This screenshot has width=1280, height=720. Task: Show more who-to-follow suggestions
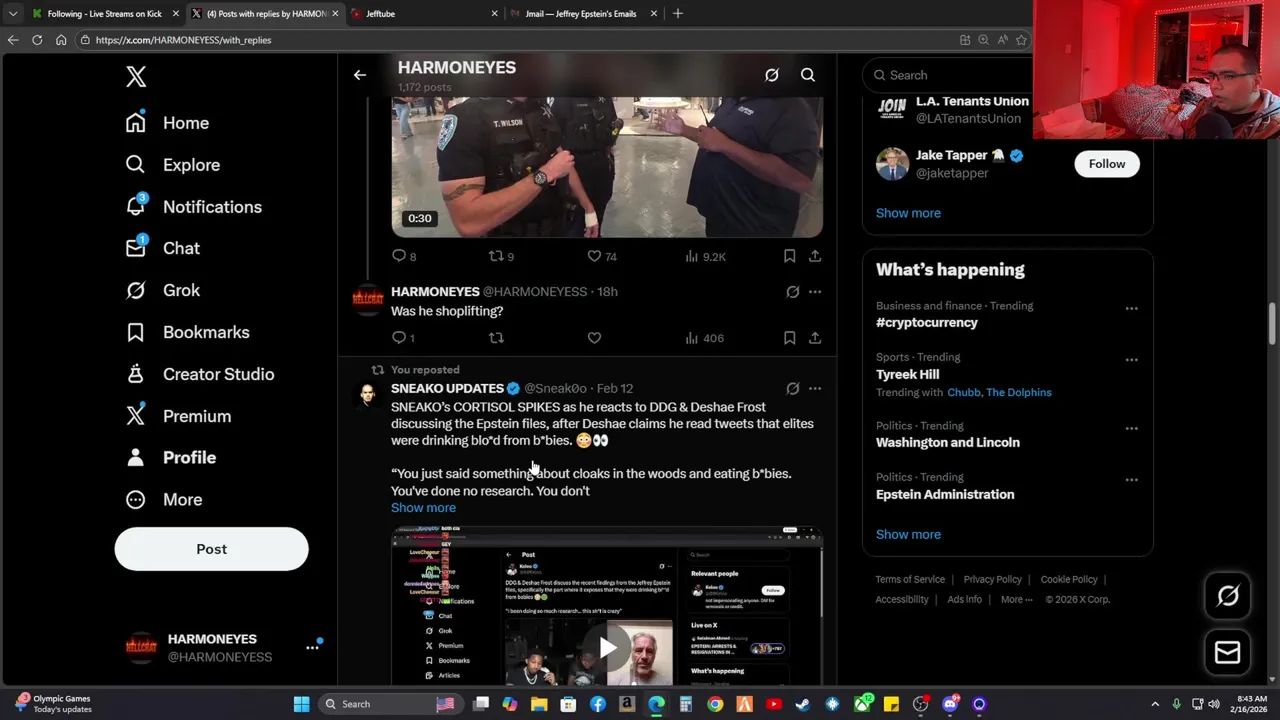coord(908,213)
